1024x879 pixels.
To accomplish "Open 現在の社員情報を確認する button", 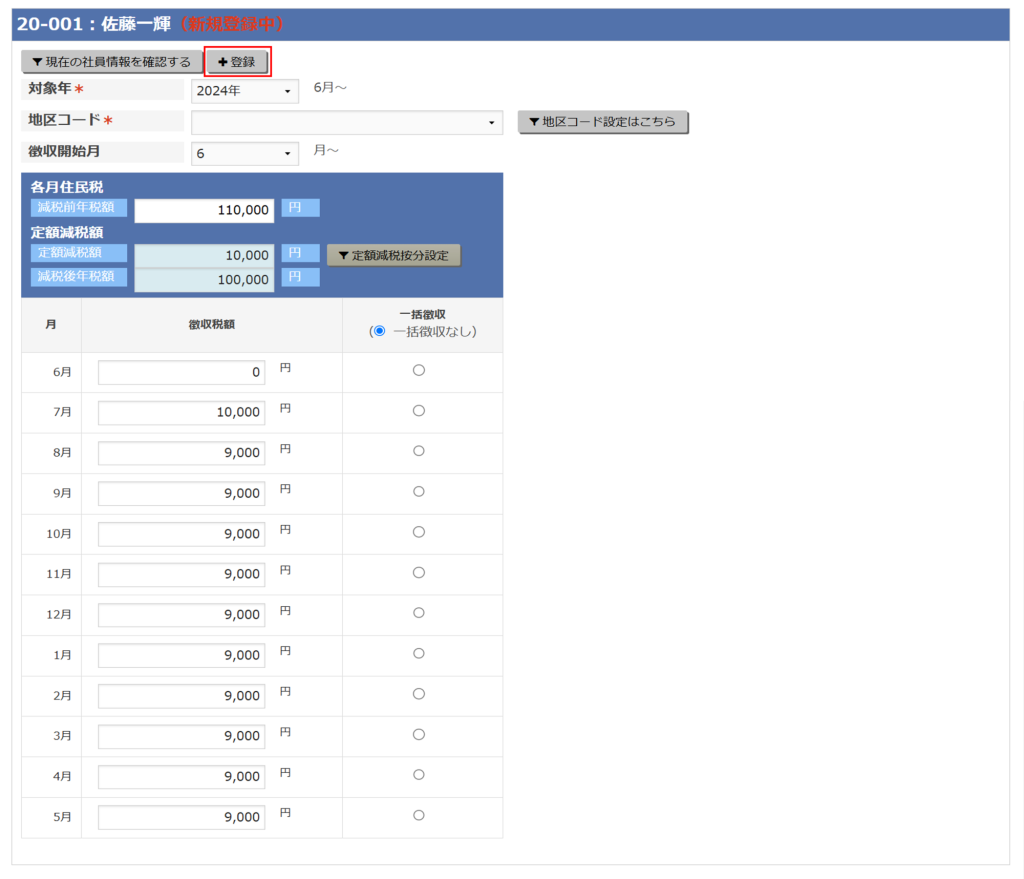I will (x=112, y=62).
